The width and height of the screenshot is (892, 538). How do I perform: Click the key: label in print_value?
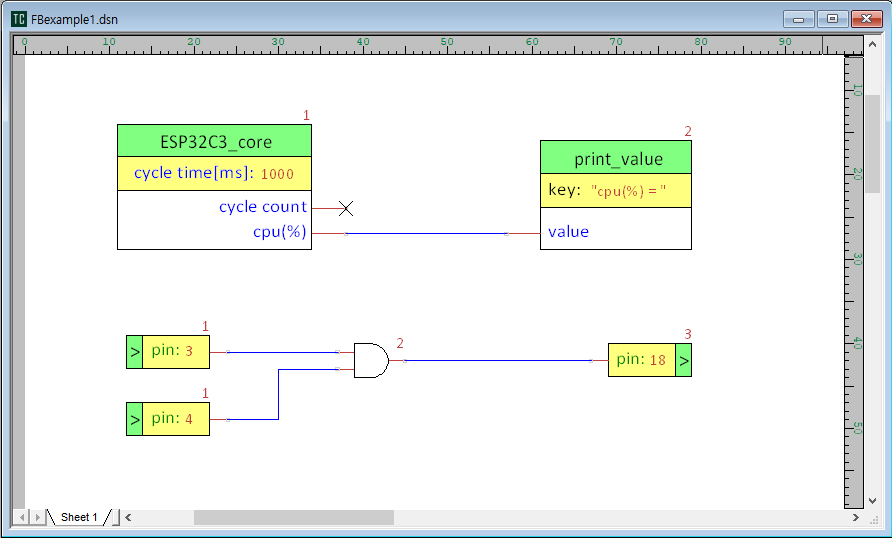coord(564,190)
